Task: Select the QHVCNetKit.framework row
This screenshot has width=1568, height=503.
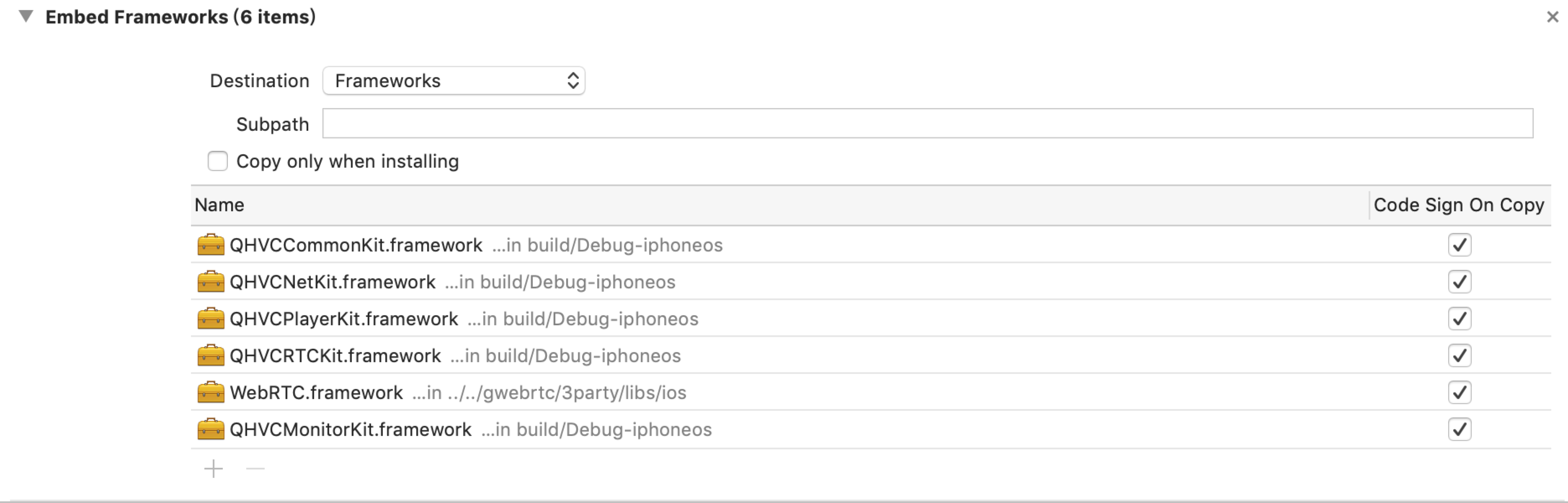Action: point(871,282)
